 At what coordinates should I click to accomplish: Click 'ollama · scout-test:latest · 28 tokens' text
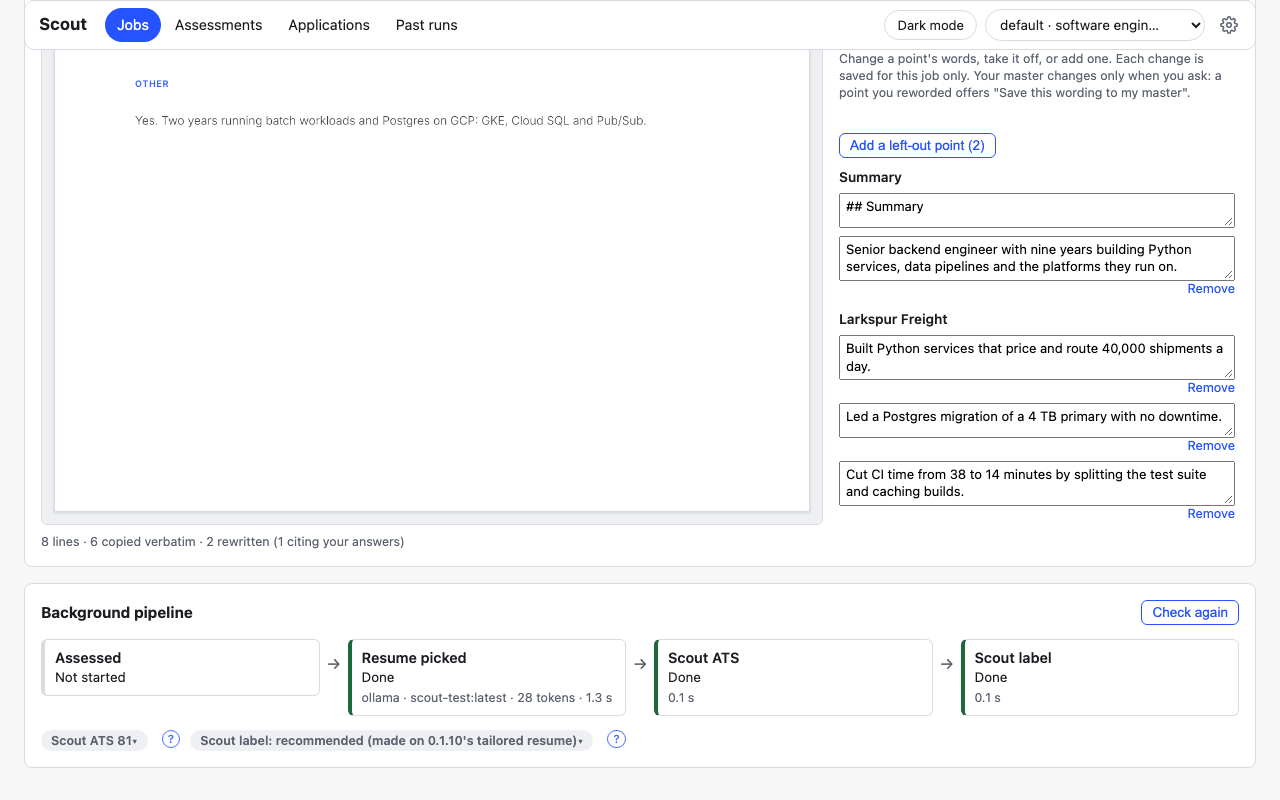pos(487,698)
